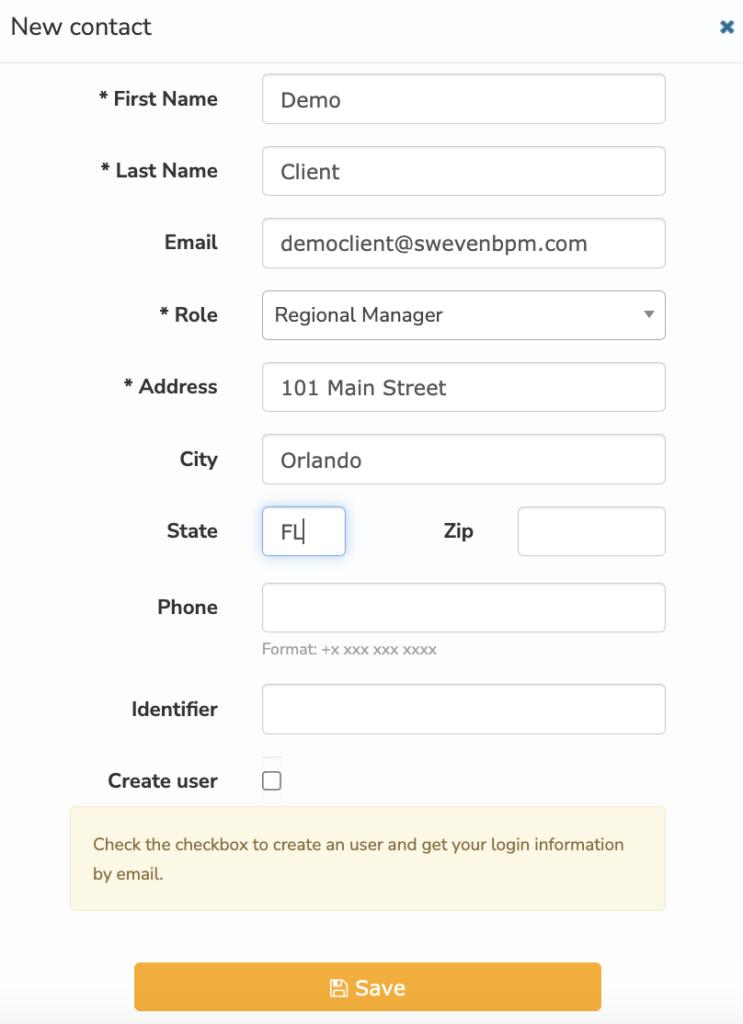Click the Identifier input field

click(464, 709)
